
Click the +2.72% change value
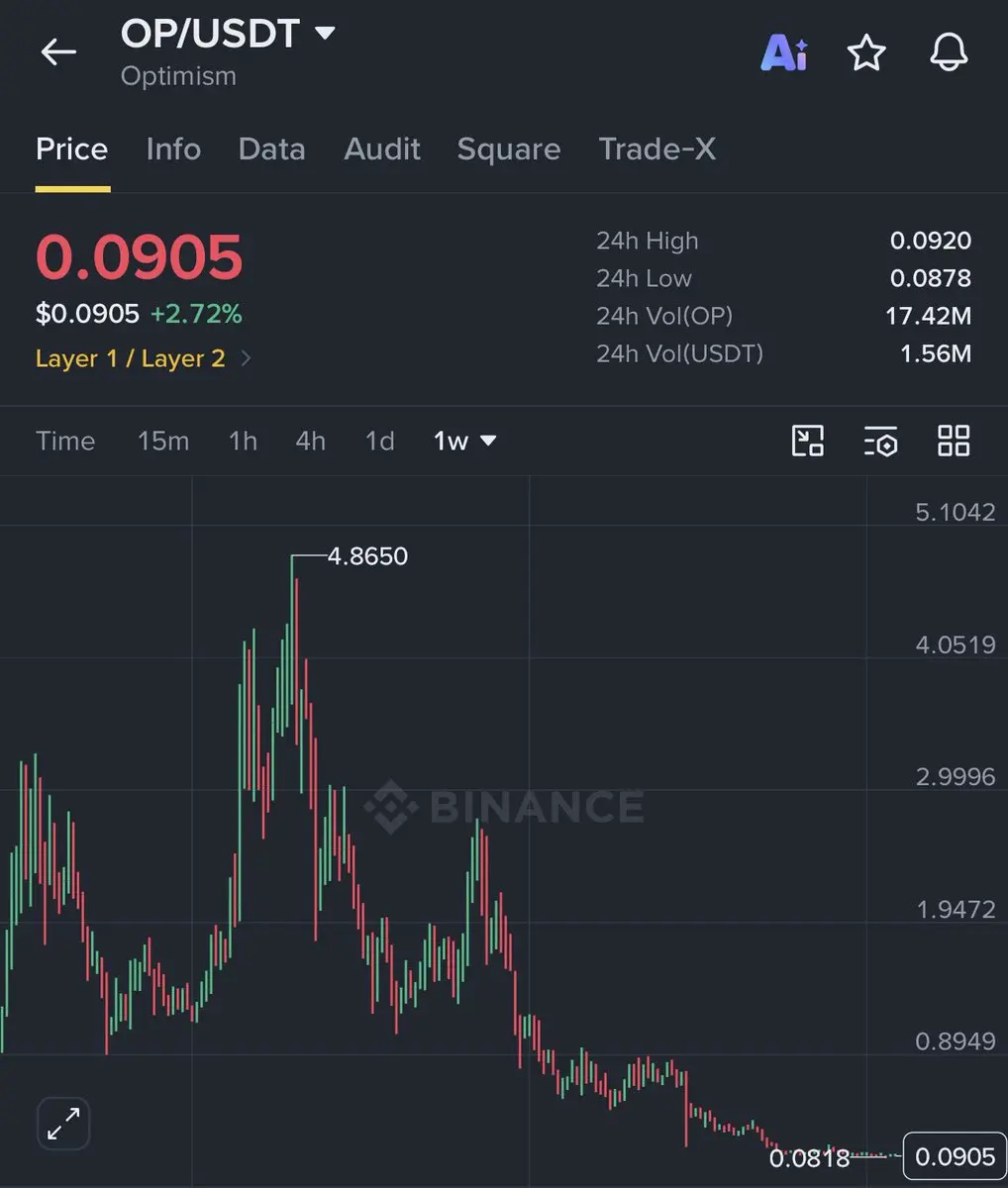[x=196, y=314]
